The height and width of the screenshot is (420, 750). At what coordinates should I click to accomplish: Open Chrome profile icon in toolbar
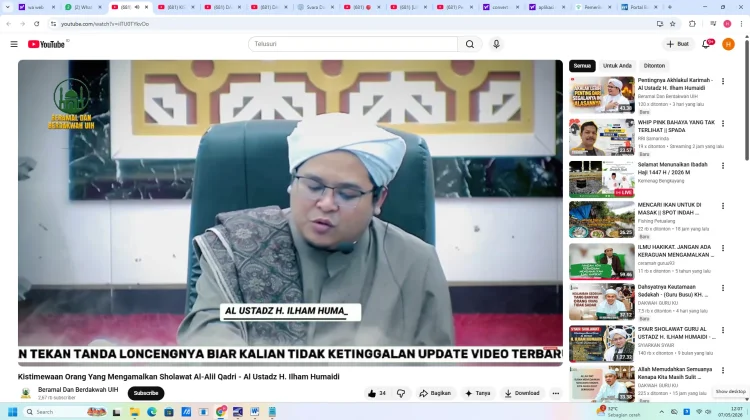[x=728, y=23]
